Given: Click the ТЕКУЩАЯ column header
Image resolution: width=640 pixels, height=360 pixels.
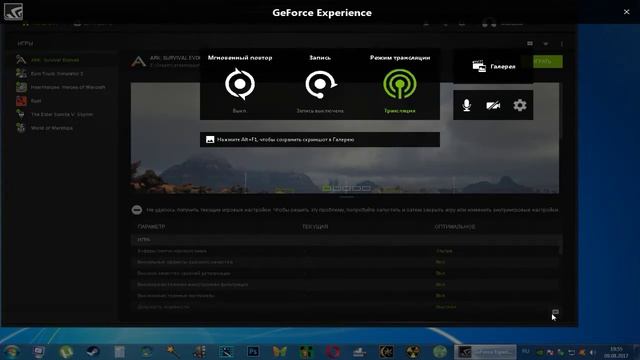Looking at the screenshot, I should [x=315, y=227].
